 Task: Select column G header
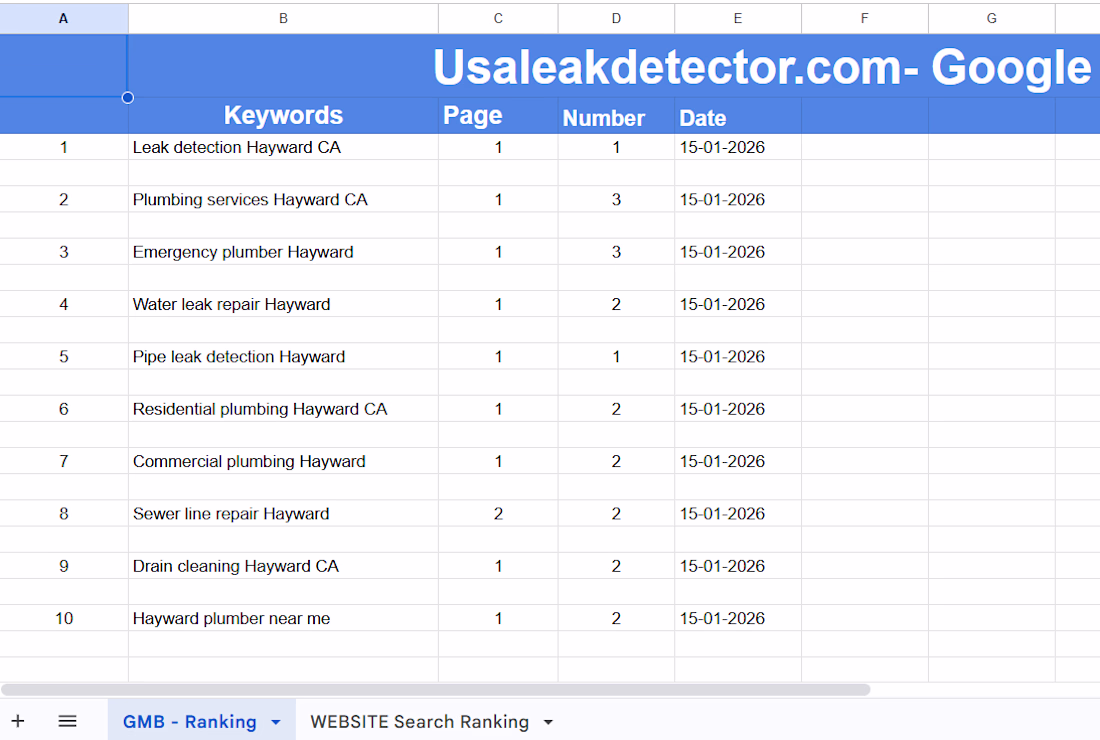(991, 19)
